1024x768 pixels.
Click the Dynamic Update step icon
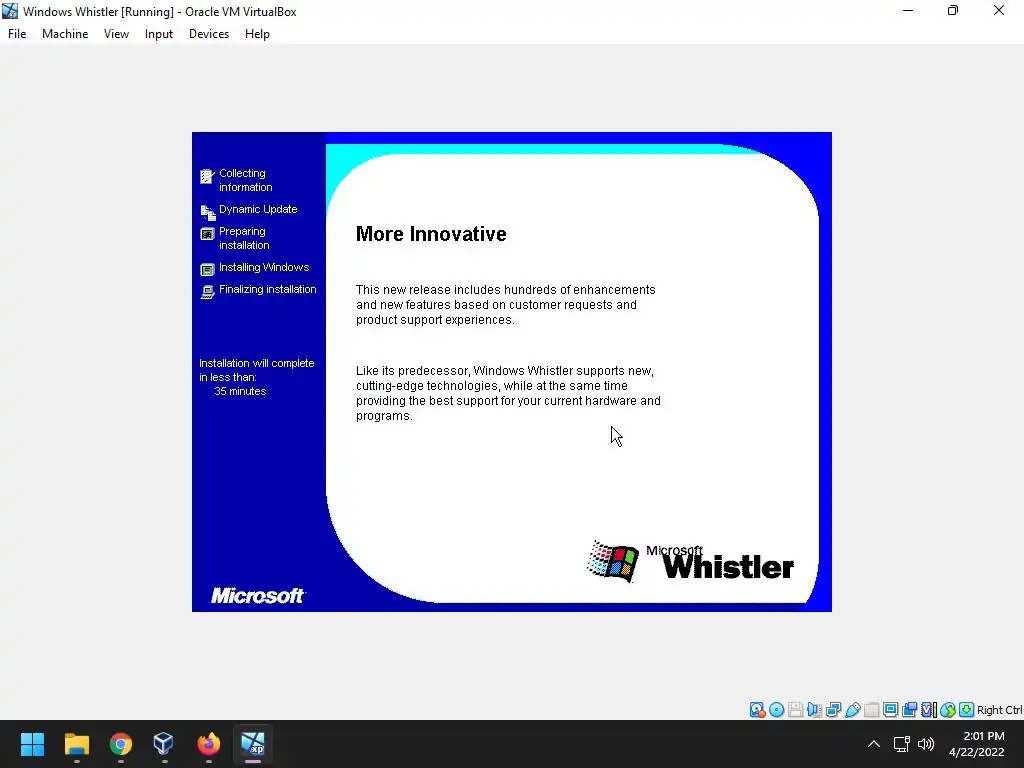[208, 212]
